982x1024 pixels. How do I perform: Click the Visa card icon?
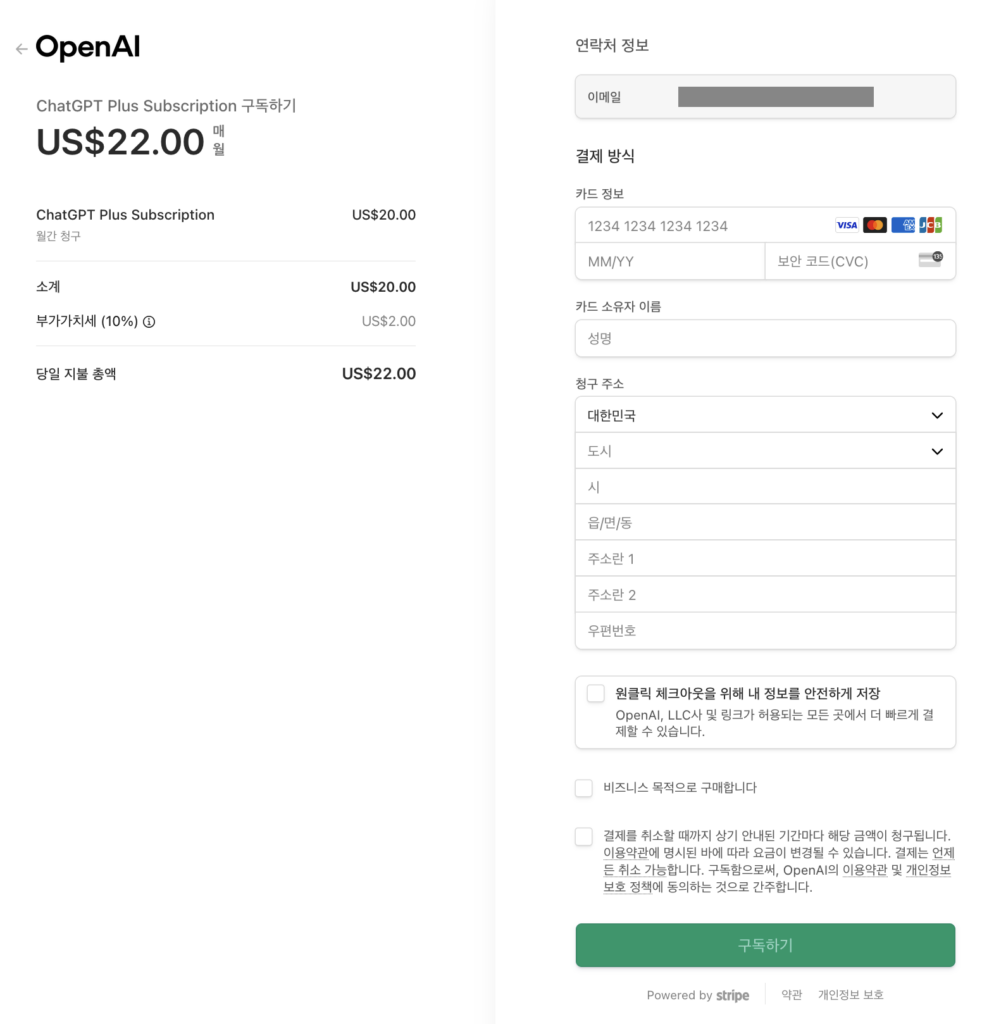(846, 225)
